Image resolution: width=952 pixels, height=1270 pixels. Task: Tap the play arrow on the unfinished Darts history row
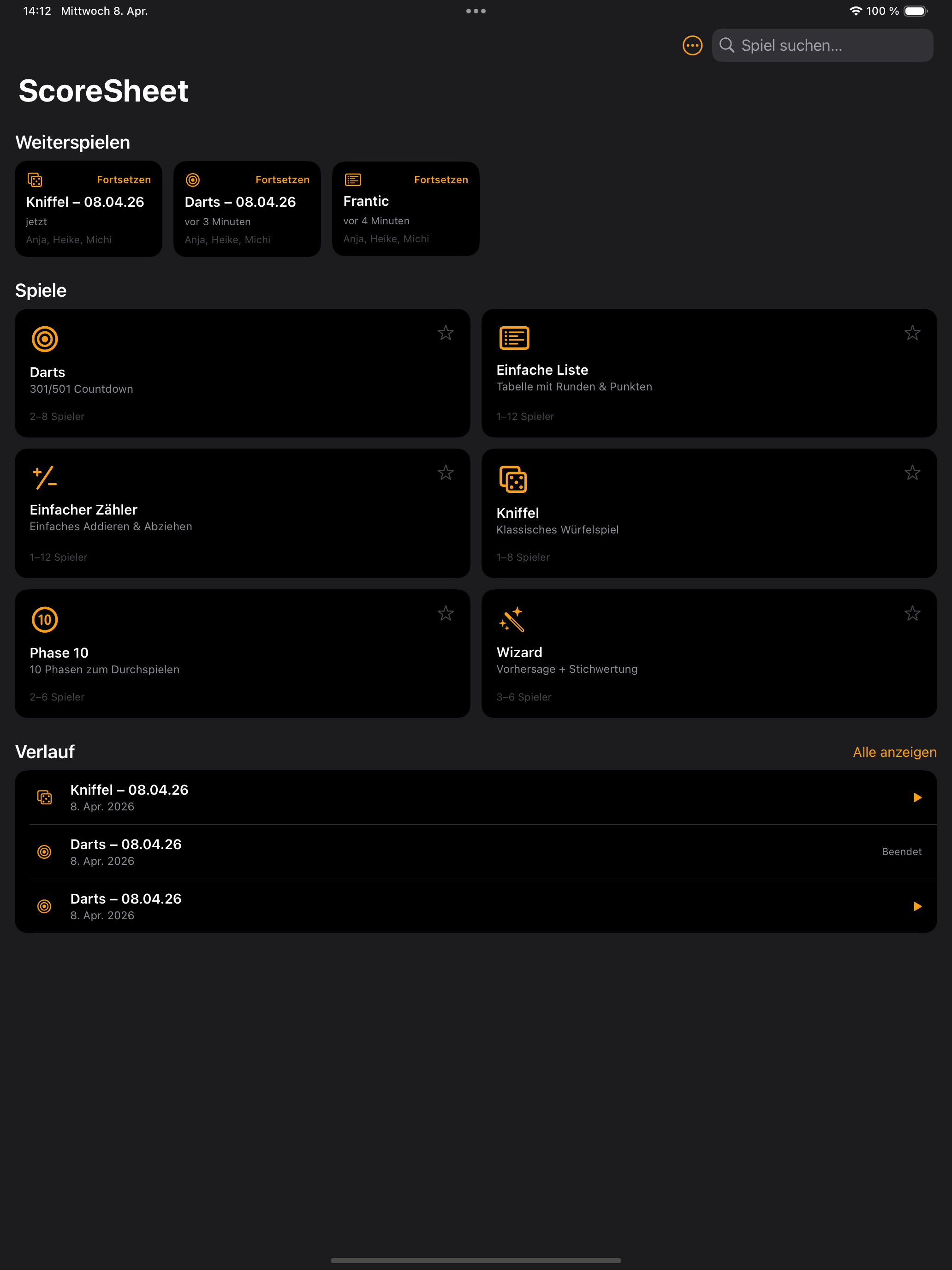pos(917,906)
